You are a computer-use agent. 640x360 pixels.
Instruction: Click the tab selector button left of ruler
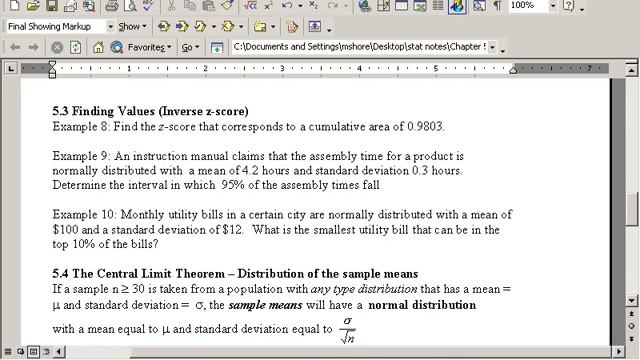[11, 68]
